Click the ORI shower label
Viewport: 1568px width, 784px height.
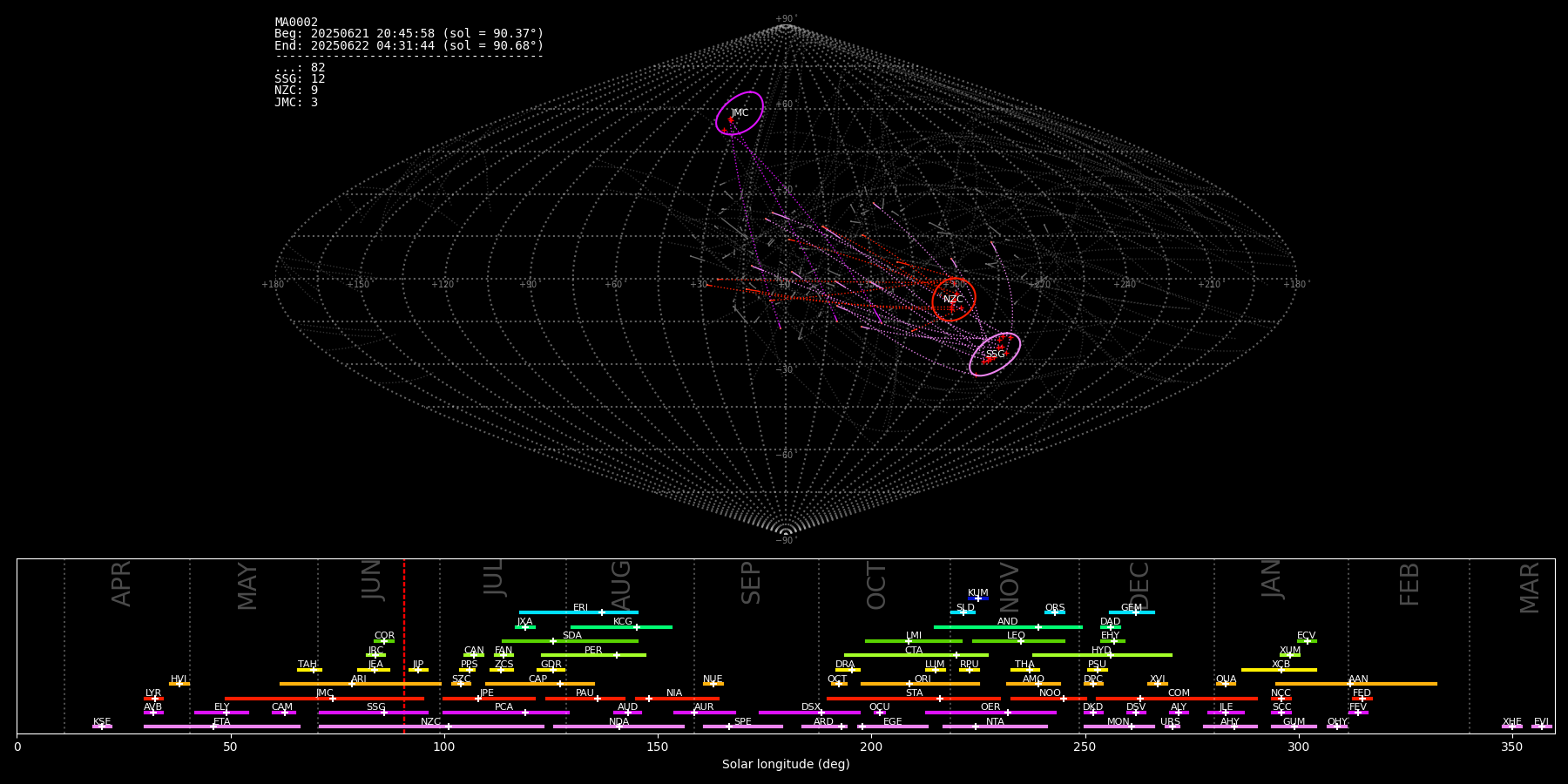[923, 679]
